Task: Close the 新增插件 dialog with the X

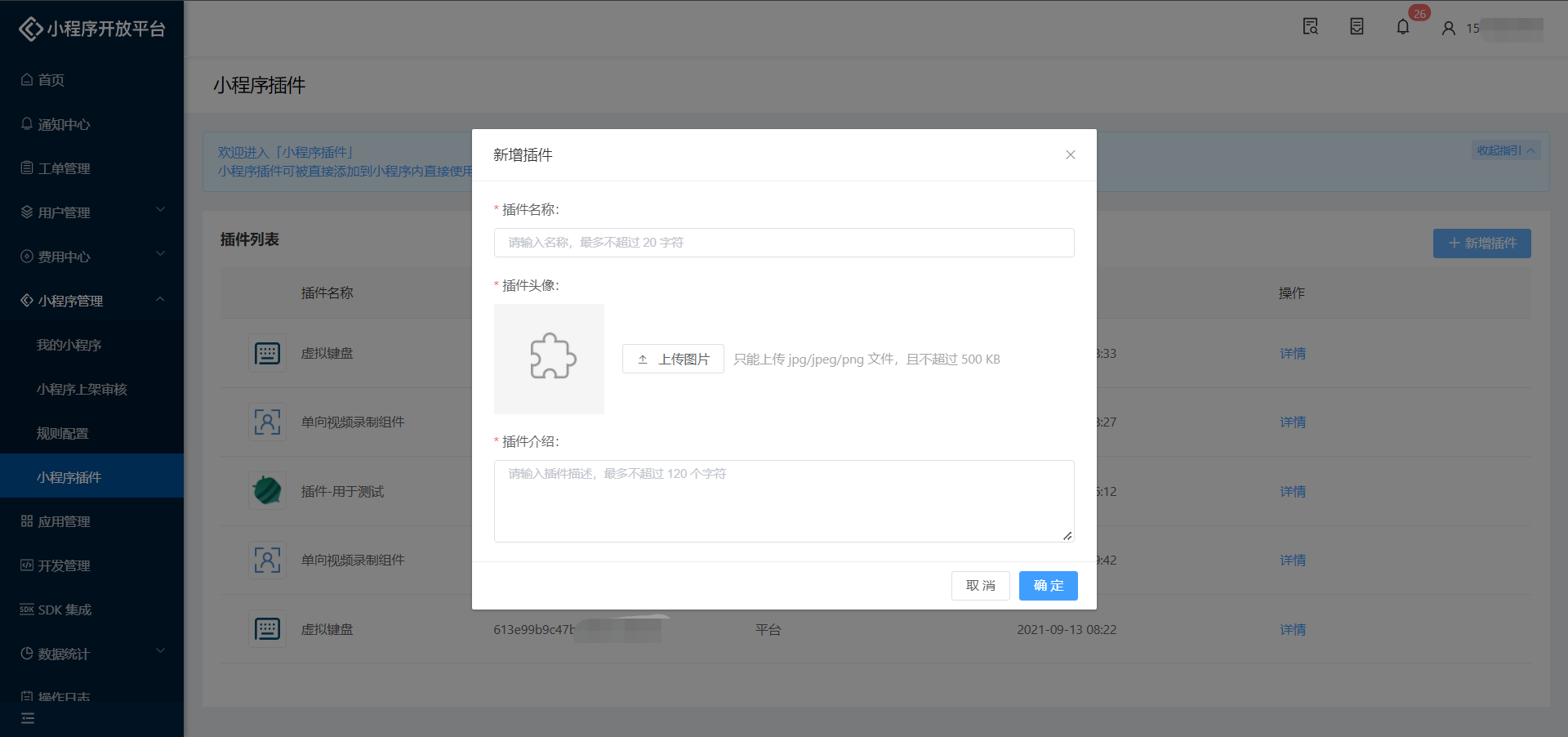Action: (1070, 154)
